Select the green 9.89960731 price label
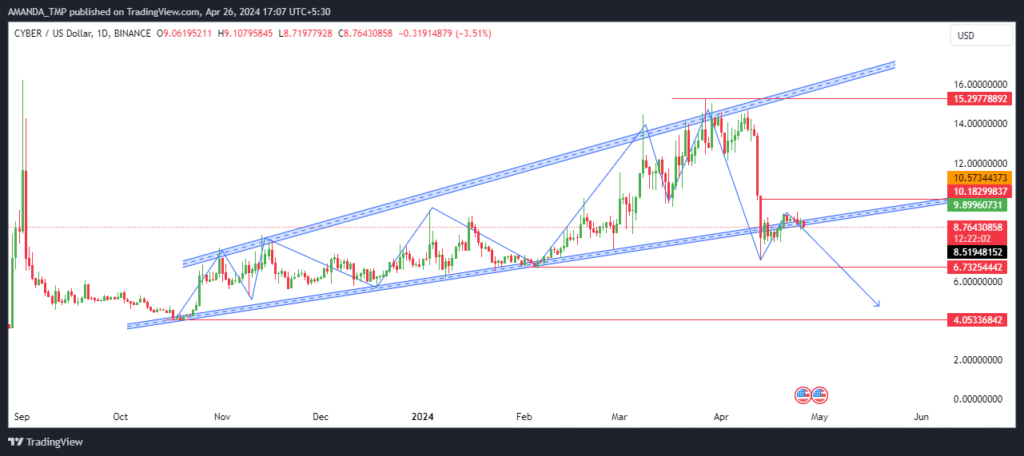The width and height of the screenshot is (1024, 456). tap(978, 205)
